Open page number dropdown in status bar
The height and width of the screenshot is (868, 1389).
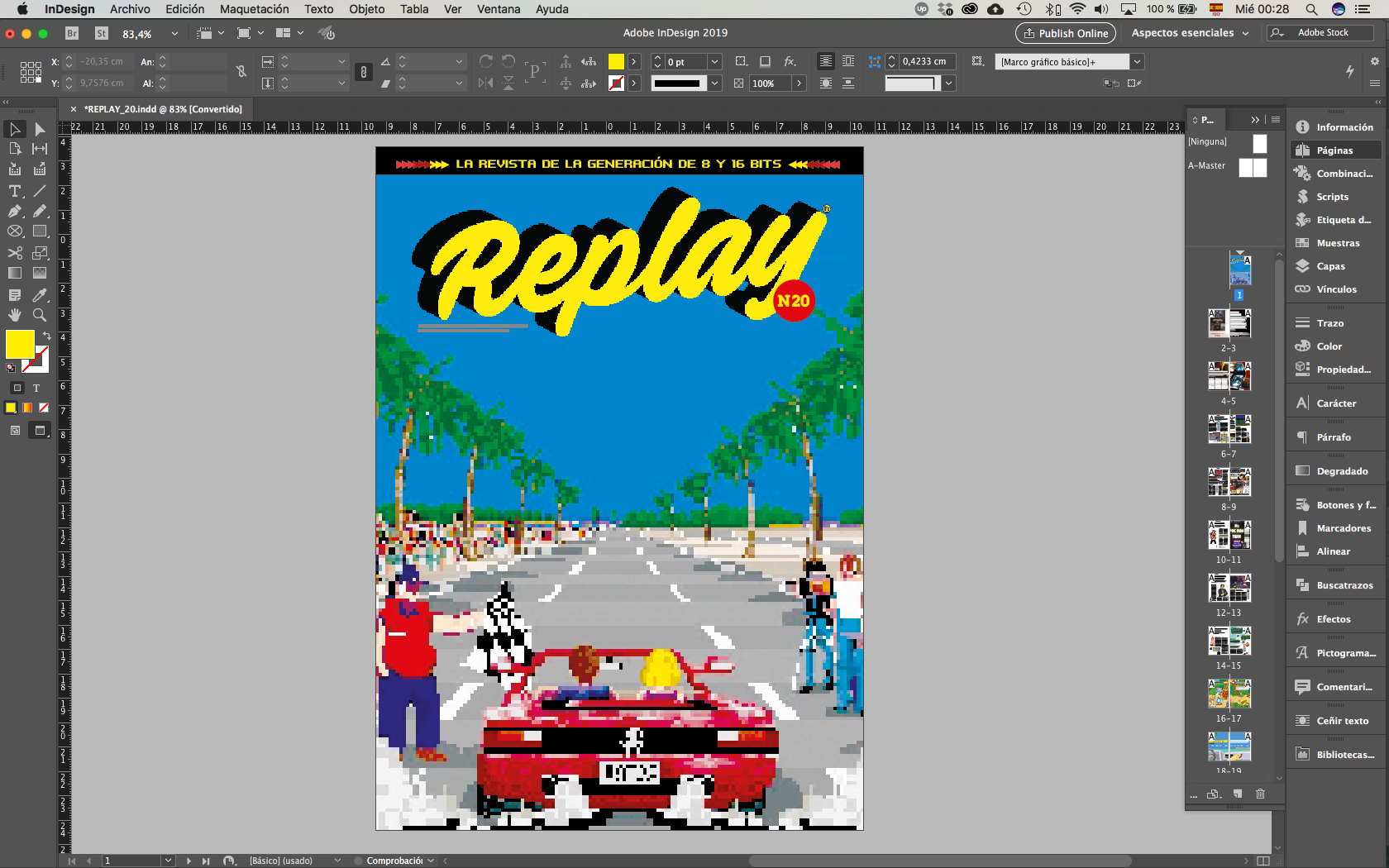point(169,861)
